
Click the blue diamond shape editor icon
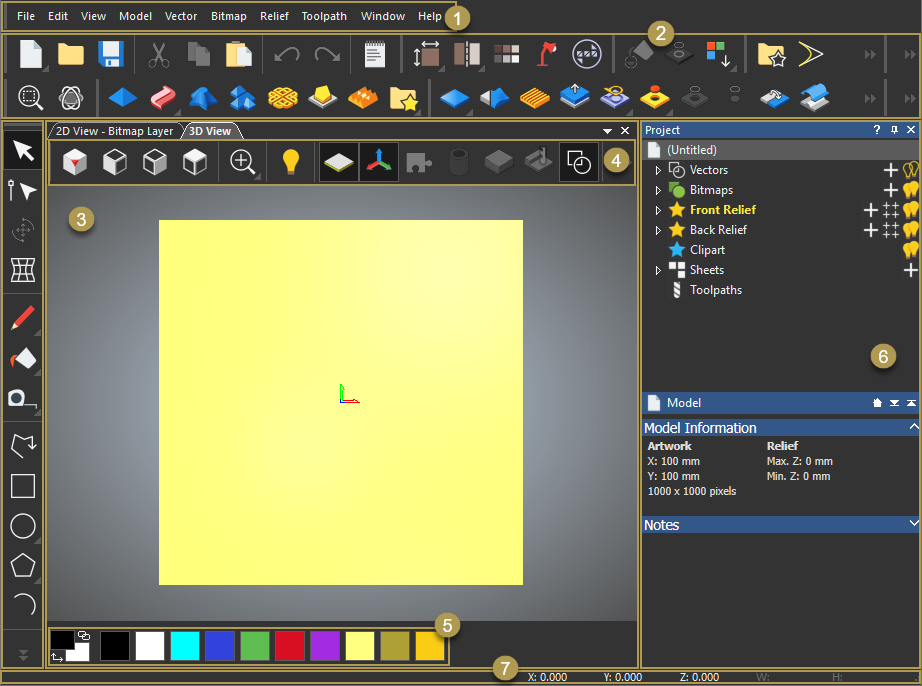pos(123,98)
